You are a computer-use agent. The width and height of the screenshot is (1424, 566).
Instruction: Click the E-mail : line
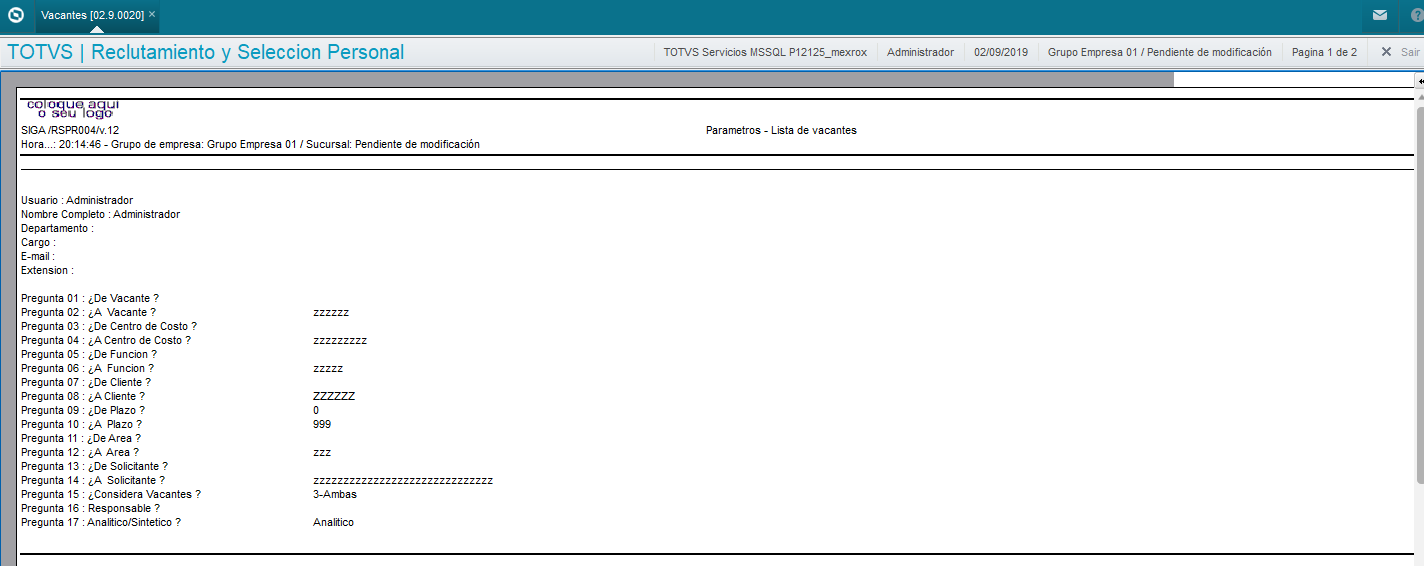tap(38, 257)
